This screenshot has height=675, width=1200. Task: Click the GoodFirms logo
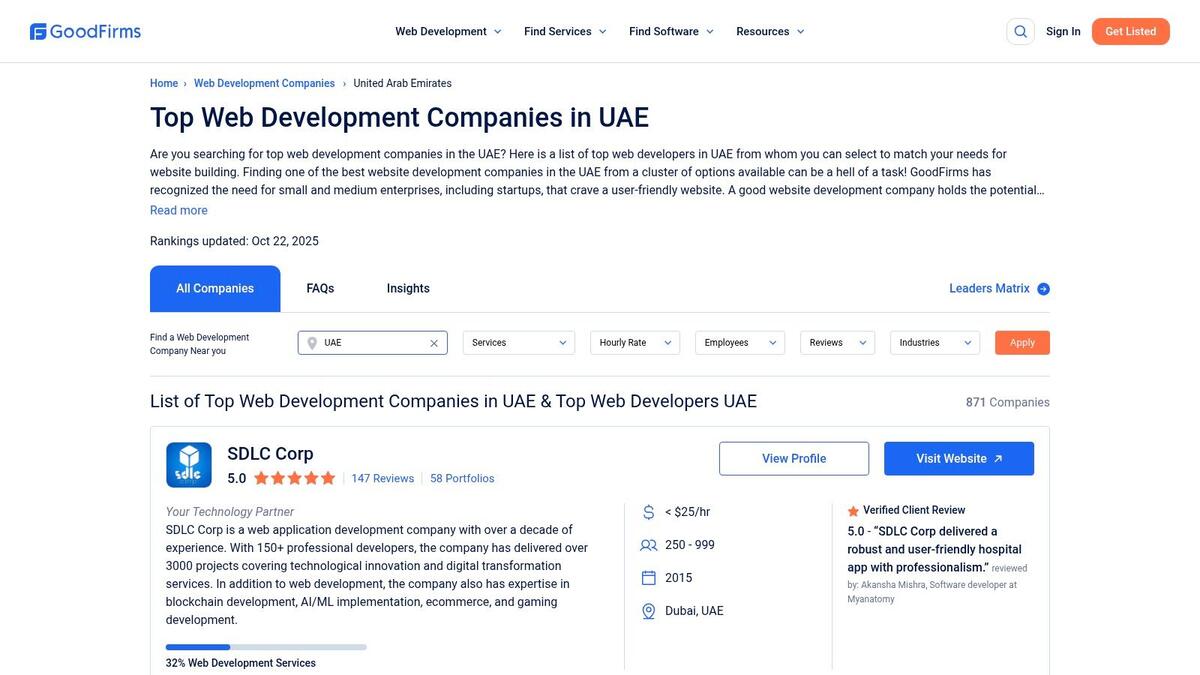point(86,32)
